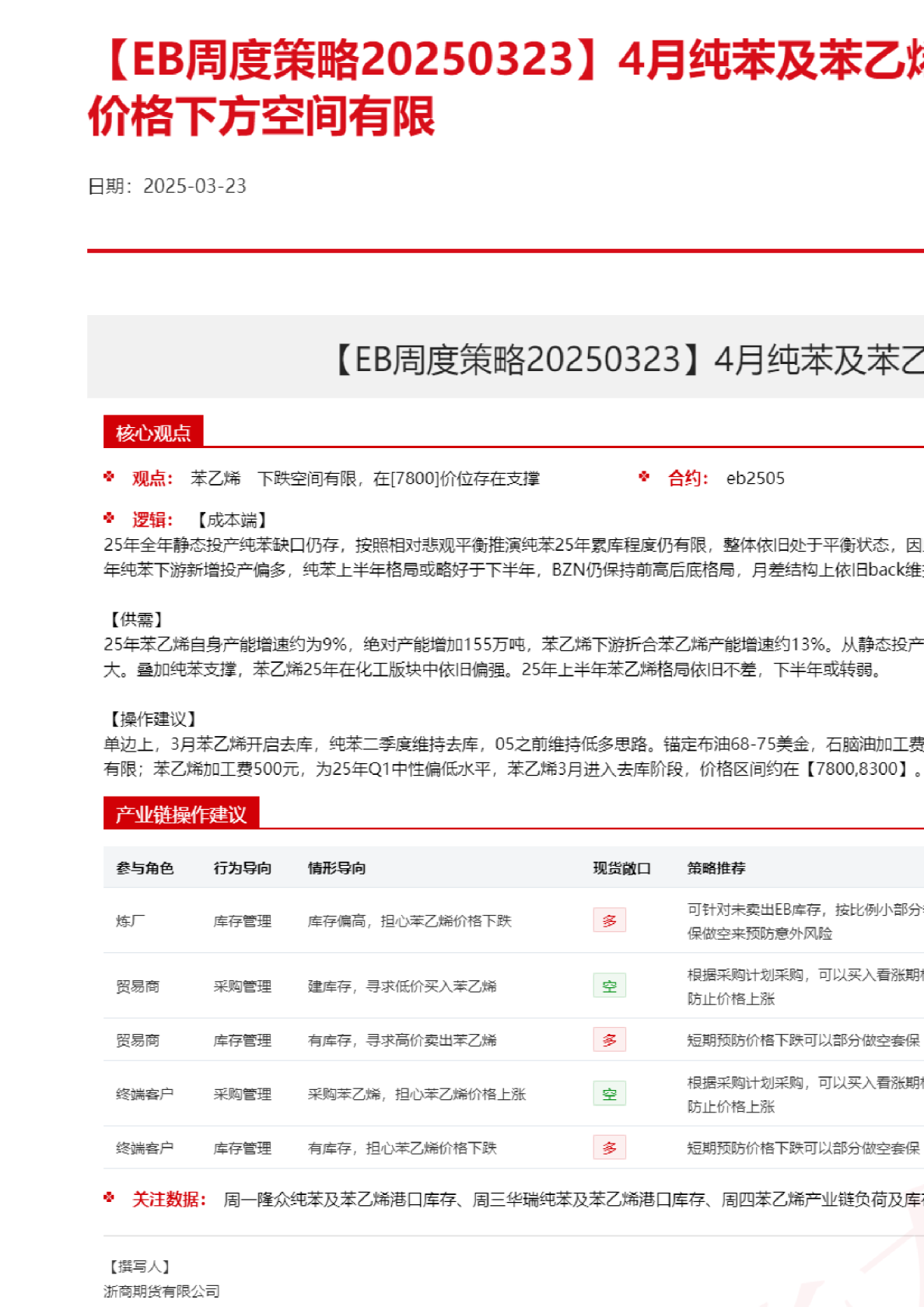Viewport: 924px width, 1307px height.
Task: Click the green 空 badge in 贸易商 采购管理 row
Action: click(609, 986)
